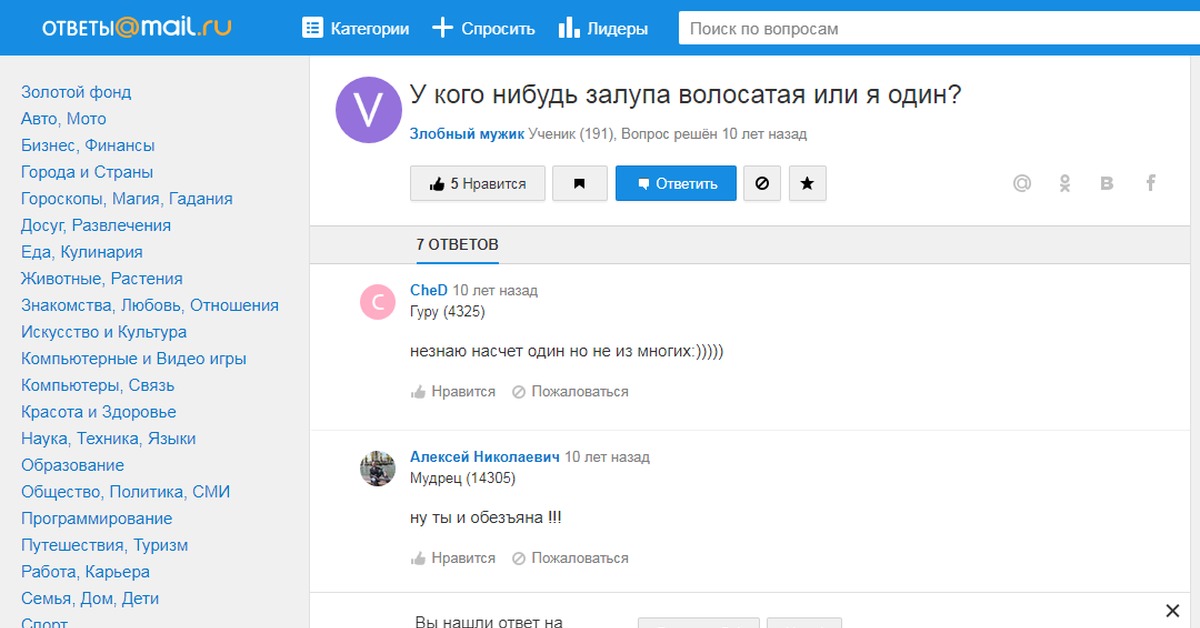Click the star favorite icon button
Screen dimensions: 1200x628
(808, 184)
